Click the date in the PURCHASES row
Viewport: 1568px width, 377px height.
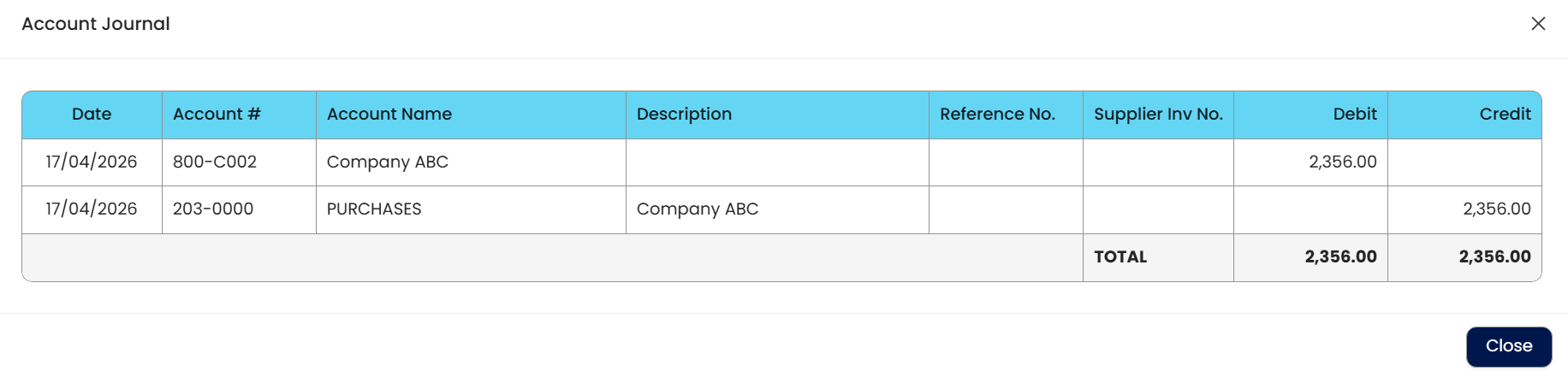click(x=92, y=209)
